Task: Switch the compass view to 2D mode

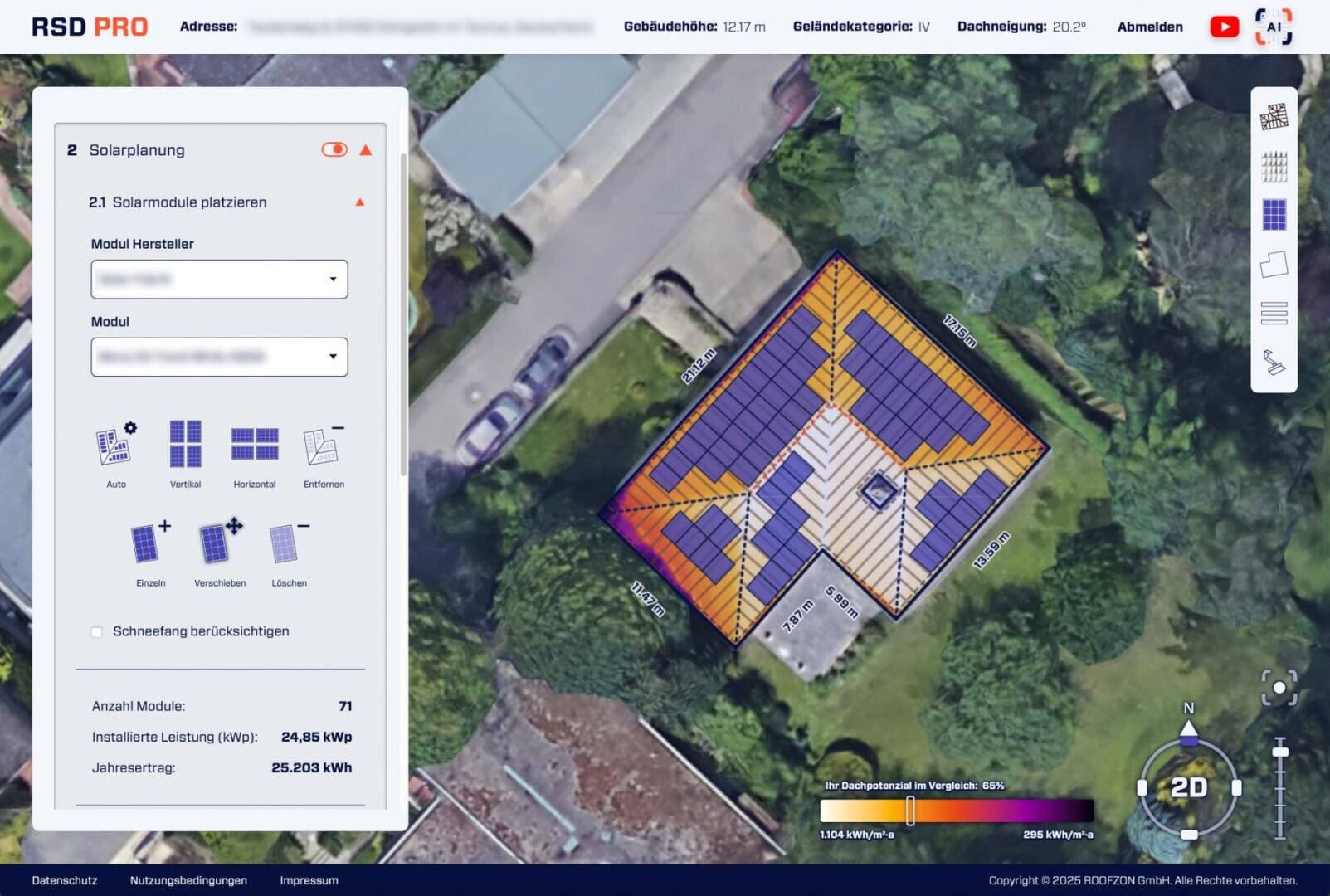Action: pos(1191,788)
